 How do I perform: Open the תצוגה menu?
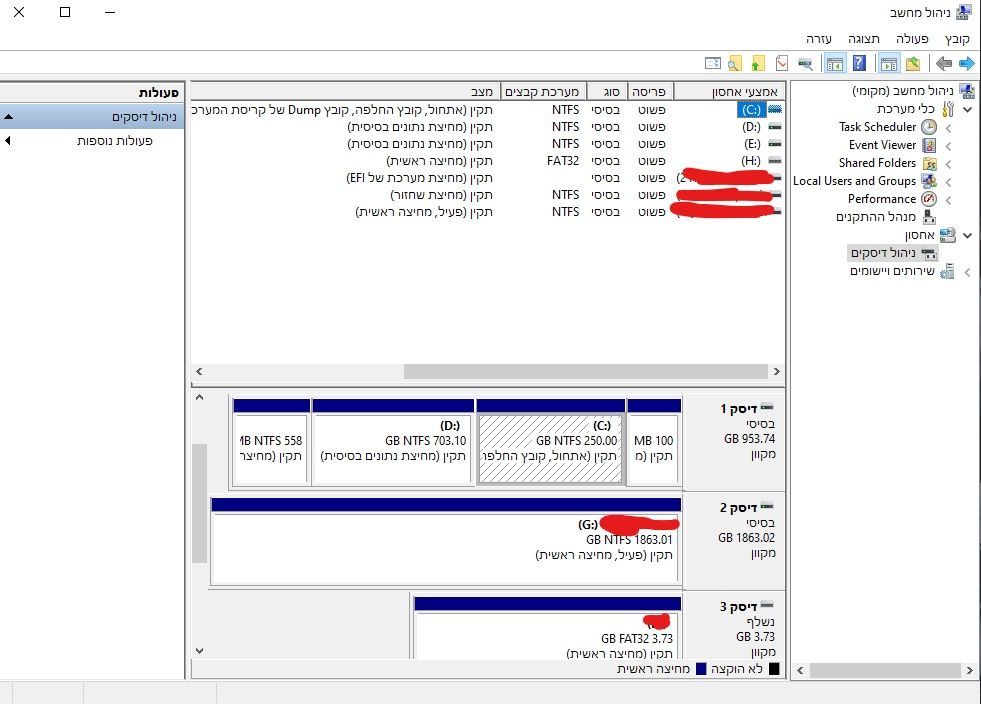(864, 39)
